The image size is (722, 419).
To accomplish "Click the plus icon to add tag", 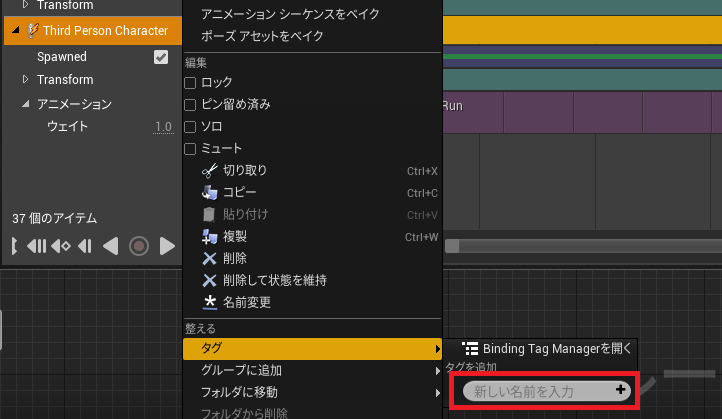I will coord(620,390).
